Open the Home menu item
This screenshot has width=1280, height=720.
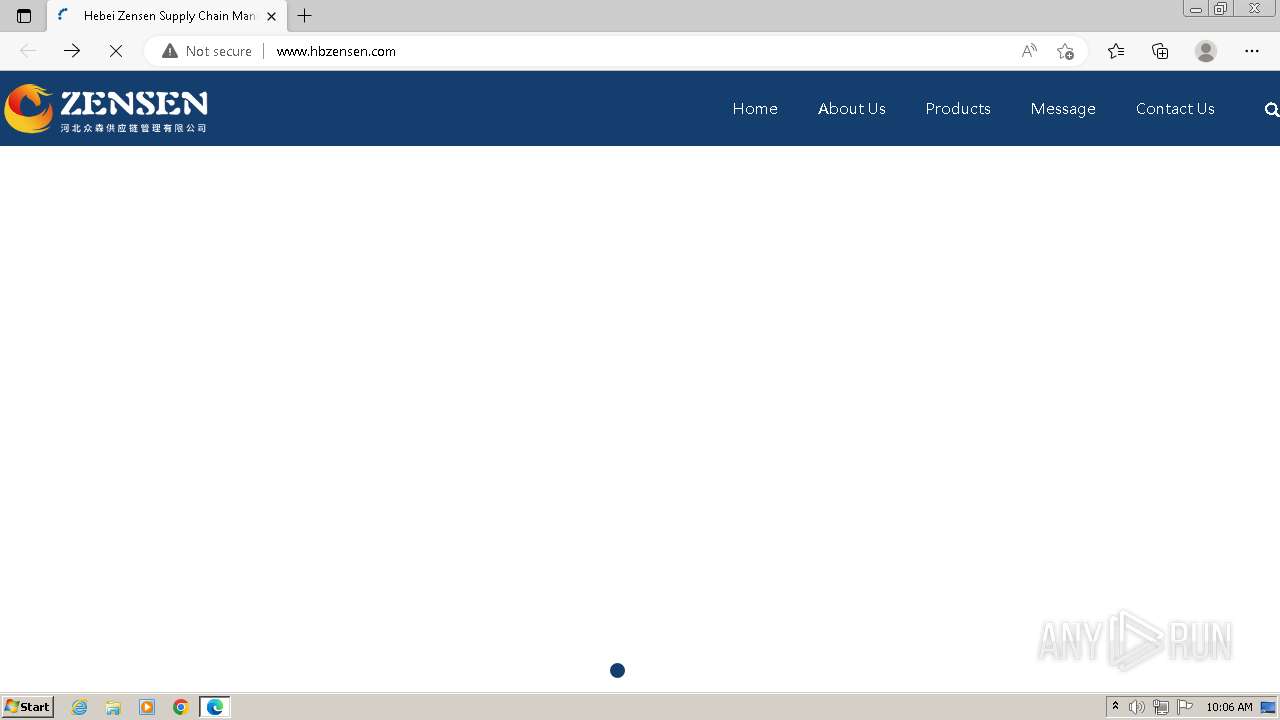(x=755, y=108)
